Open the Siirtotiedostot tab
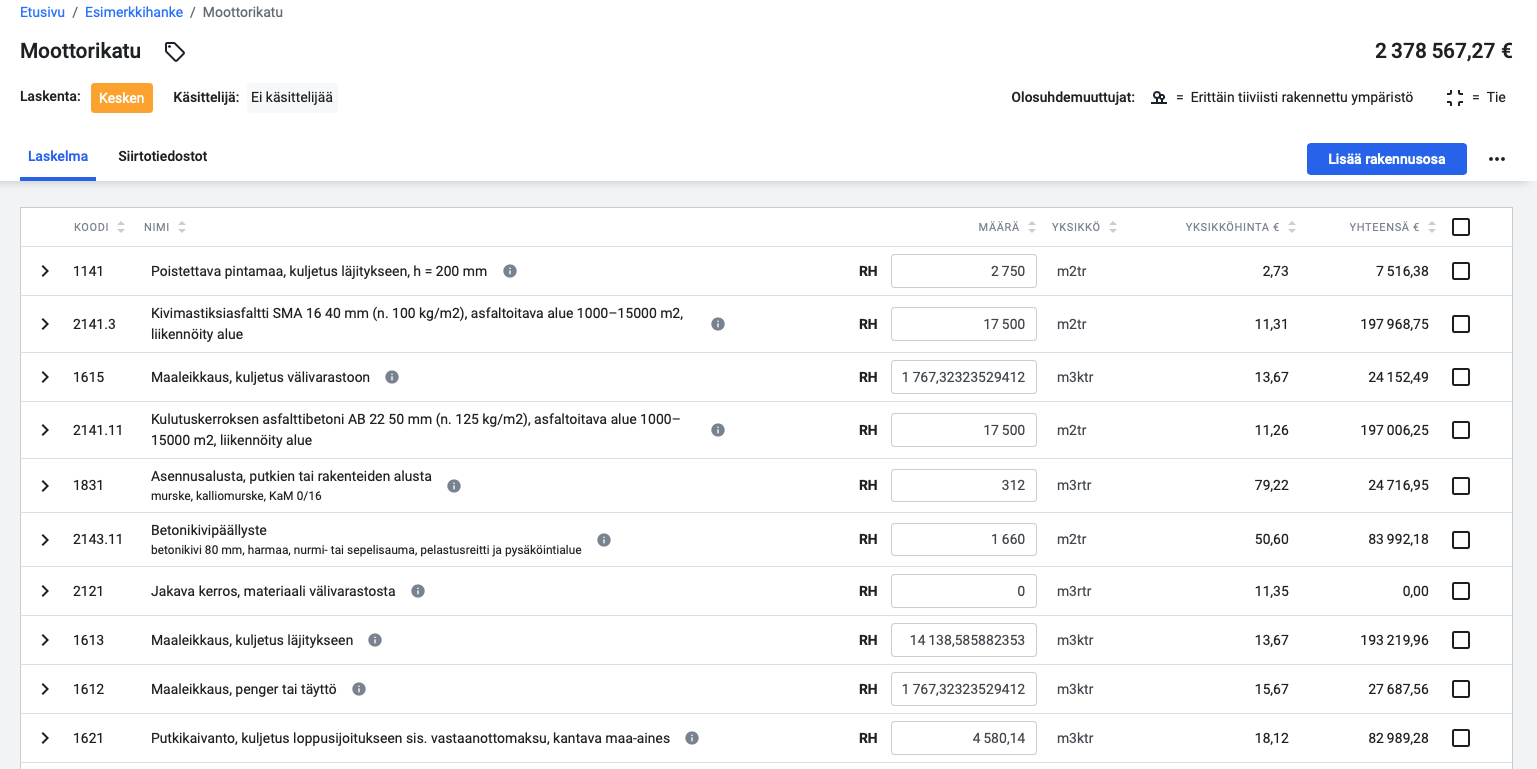Image resolution: width=1537 pixels, height=769 pixels. 163,157
